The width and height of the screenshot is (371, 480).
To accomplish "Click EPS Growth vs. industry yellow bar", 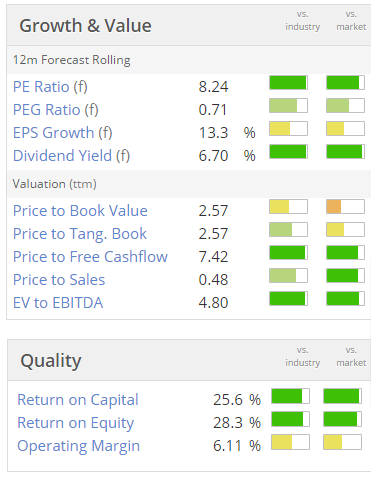I will tap(288, 129).
